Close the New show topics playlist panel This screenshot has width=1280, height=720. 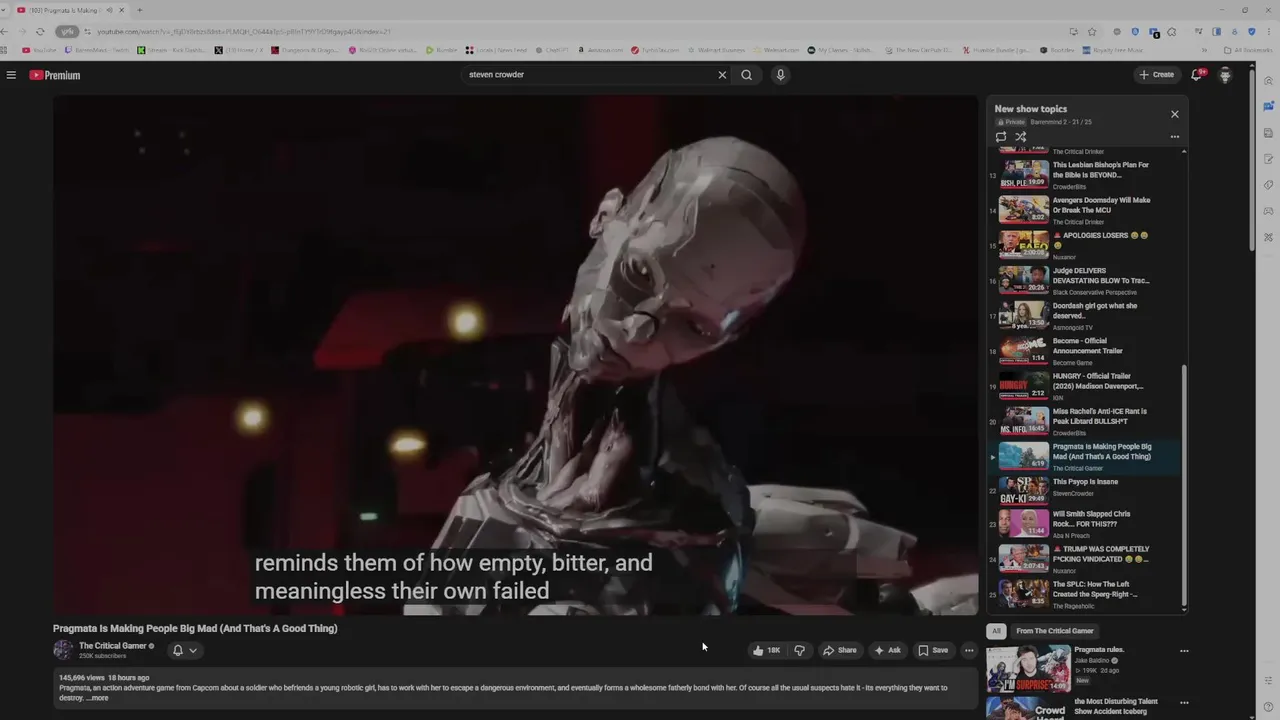[1175, 114]
